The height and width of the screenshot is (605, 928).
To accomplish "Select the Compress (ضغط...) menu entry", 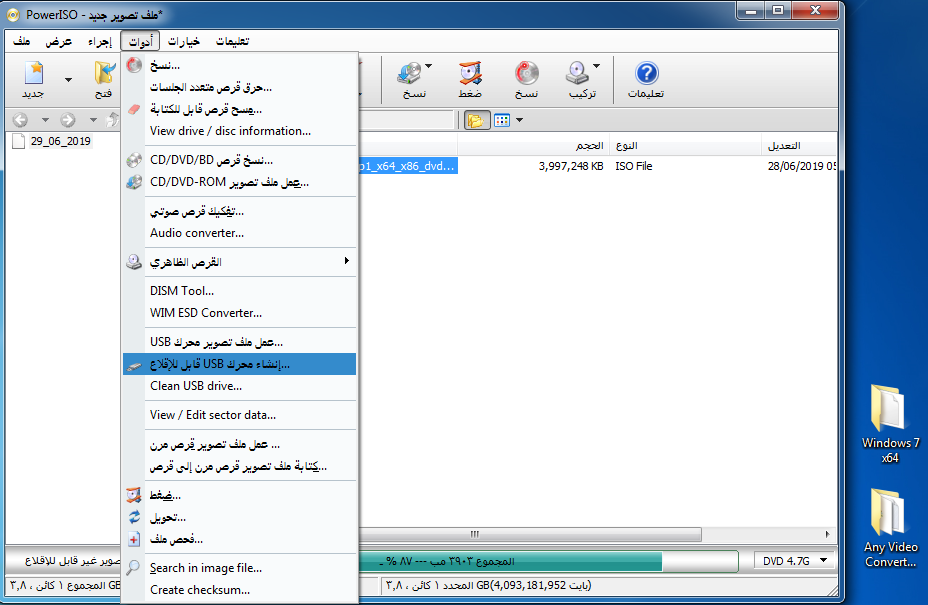I will (239, 495).
